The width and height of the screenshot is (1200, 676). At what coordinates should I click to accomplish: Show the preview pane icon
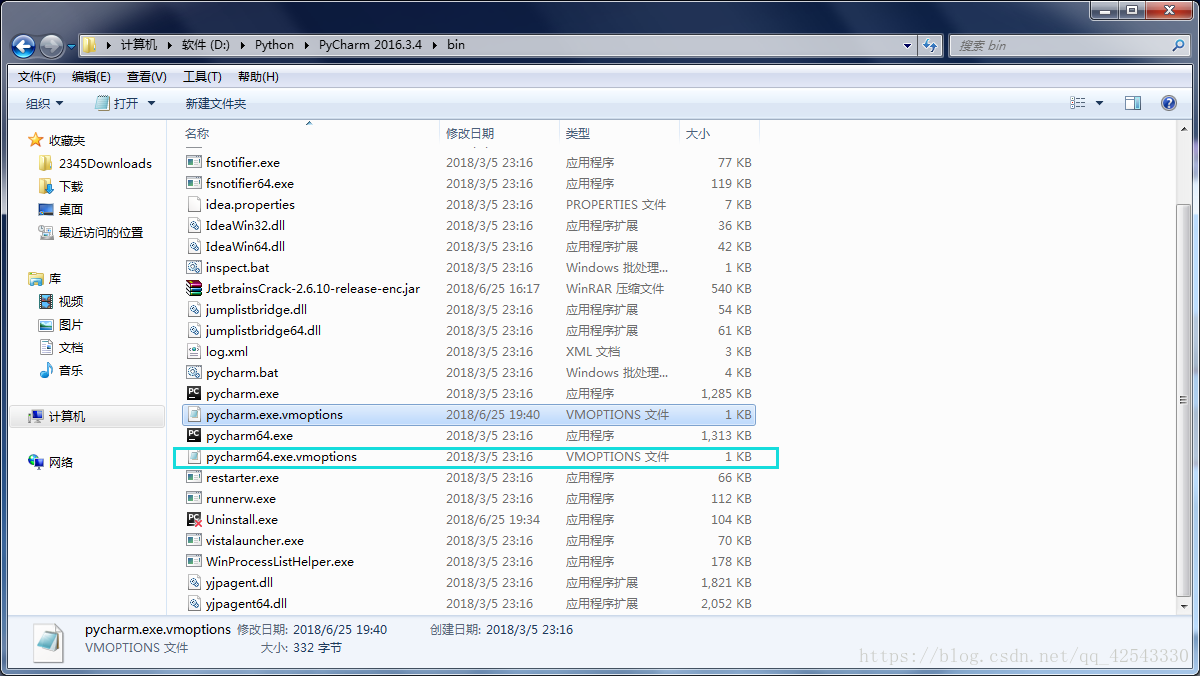[1133, 103]
